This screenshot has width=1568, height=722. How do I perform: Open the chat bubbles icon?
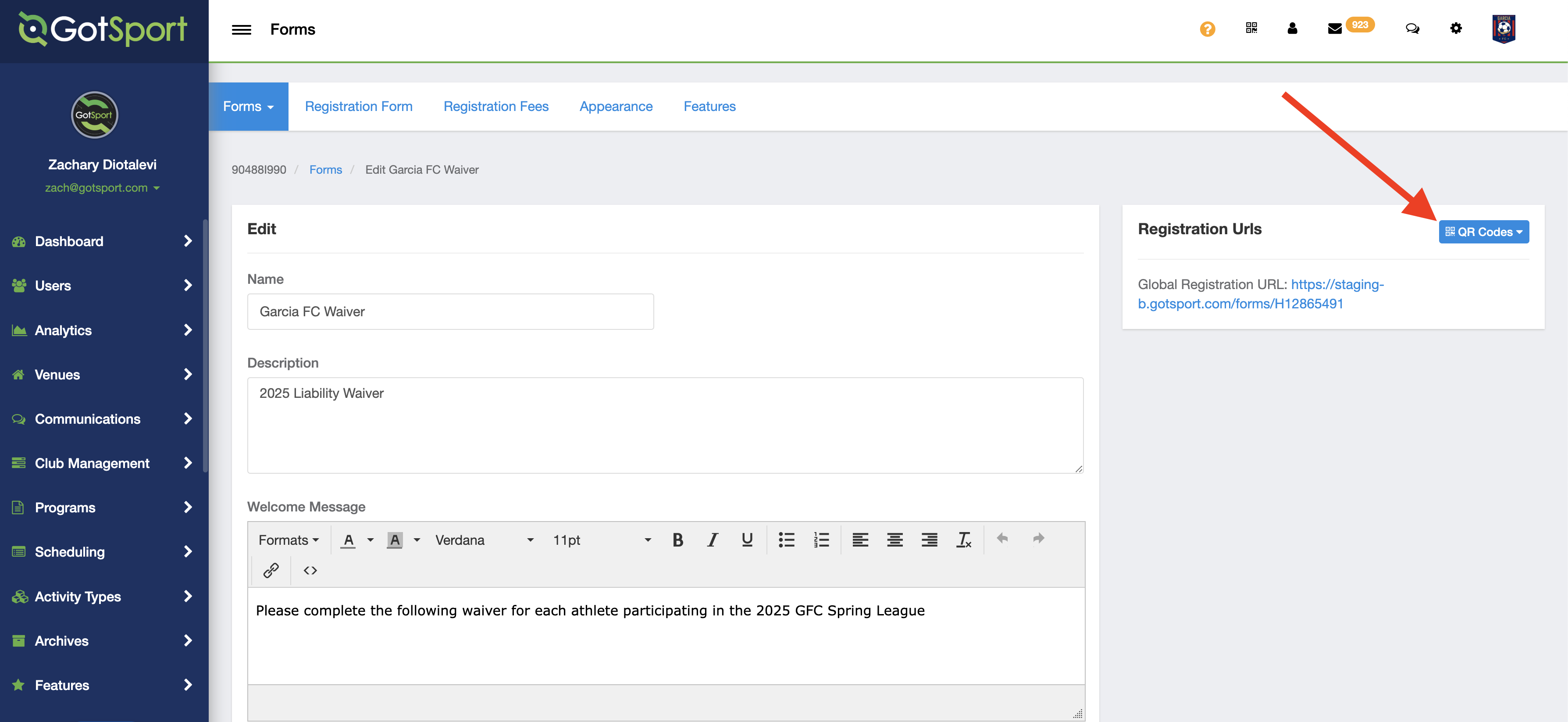[1412, 29]
